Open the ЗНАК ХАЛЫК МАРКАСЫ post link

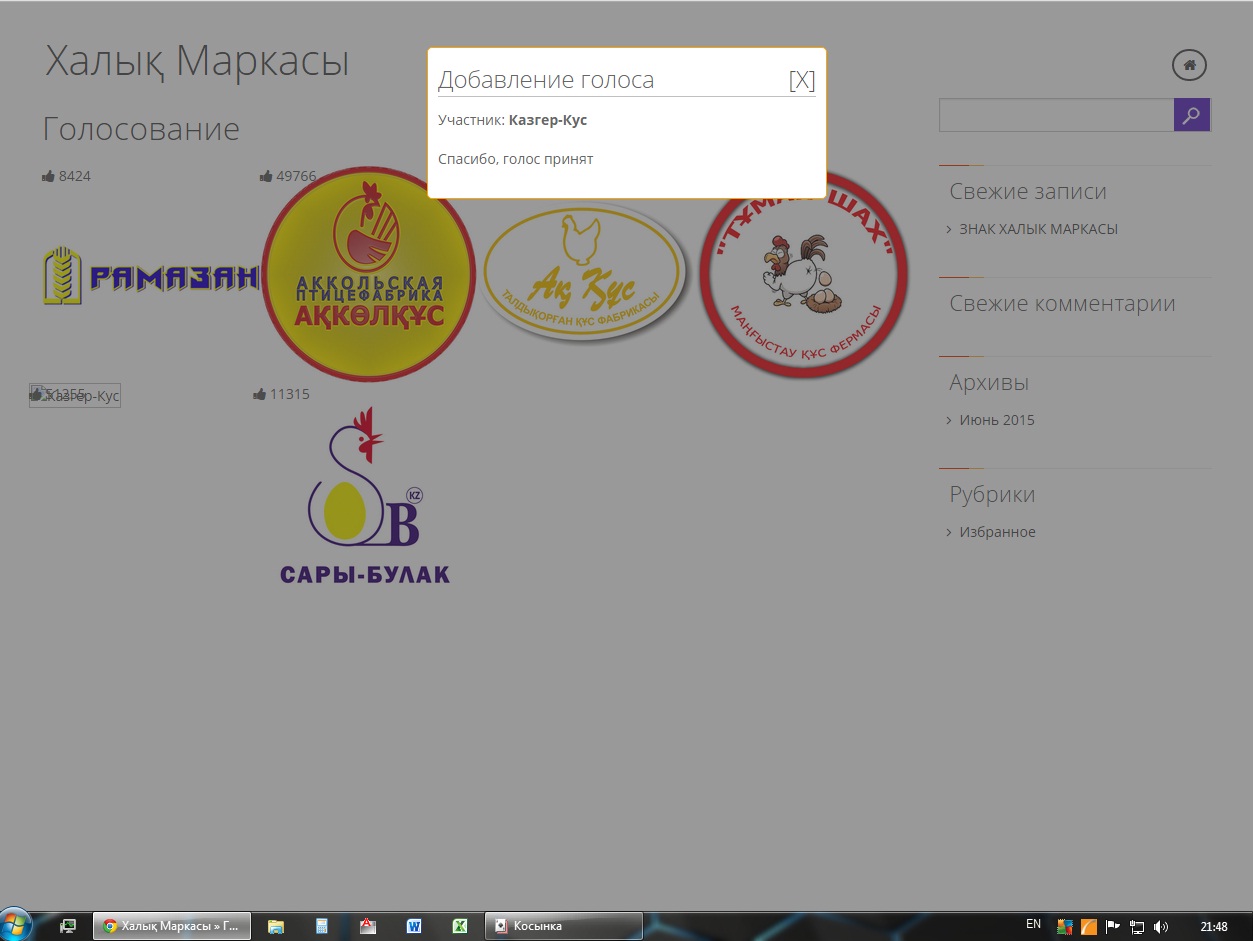pos(1038,229)
